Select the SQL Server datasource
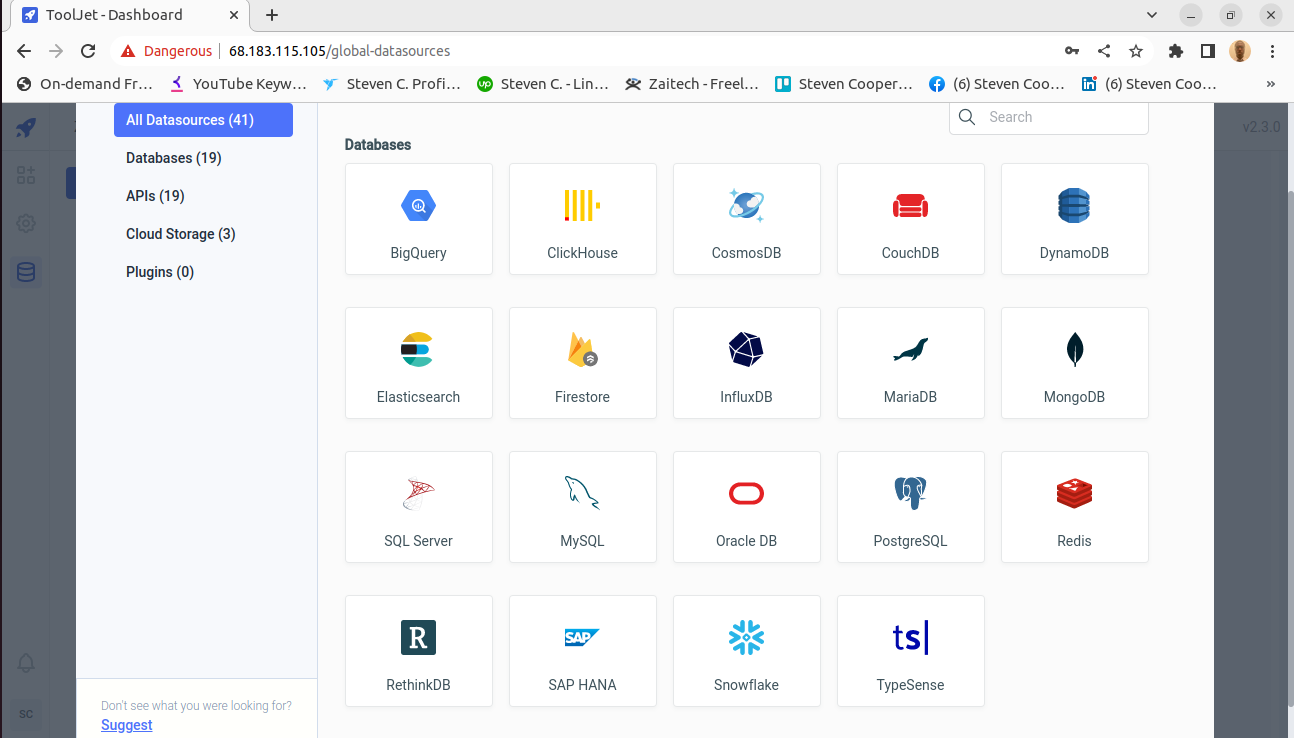Screen dimensions: 1294x738 pyautogui.click(x=419, y=507)
